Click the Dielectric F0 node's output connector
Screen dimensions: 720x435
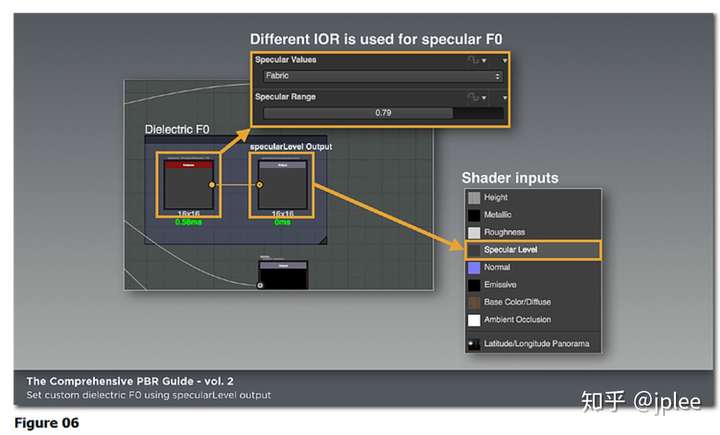pyautogui.click(x=212, y=185)
